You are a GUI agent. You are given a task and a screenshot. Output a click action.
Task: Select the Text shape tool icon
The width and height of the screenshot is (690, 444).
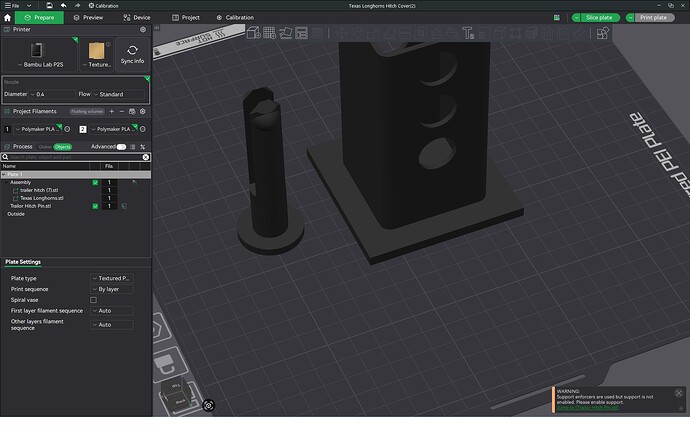point(468,33)
